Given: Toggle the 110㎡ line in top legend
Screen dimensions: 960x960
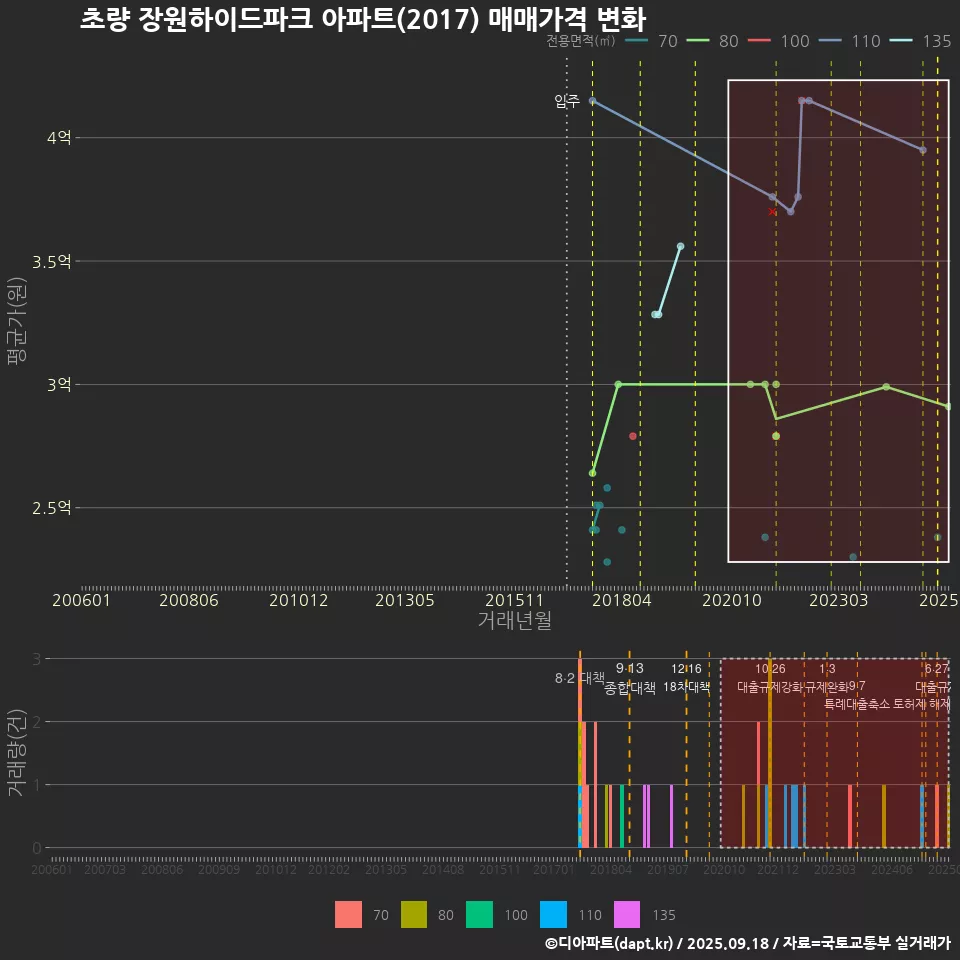Looking at the screenshot, I should tap(849, 41).
